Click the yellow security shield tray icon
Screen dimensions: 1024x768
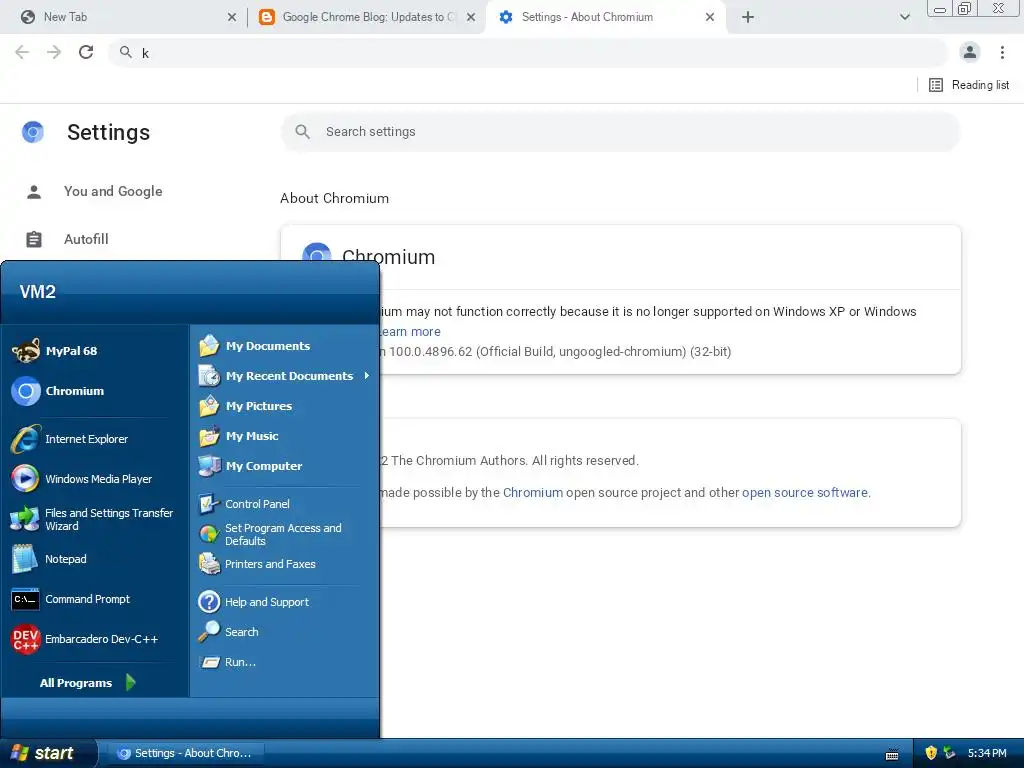click(931, 753)
